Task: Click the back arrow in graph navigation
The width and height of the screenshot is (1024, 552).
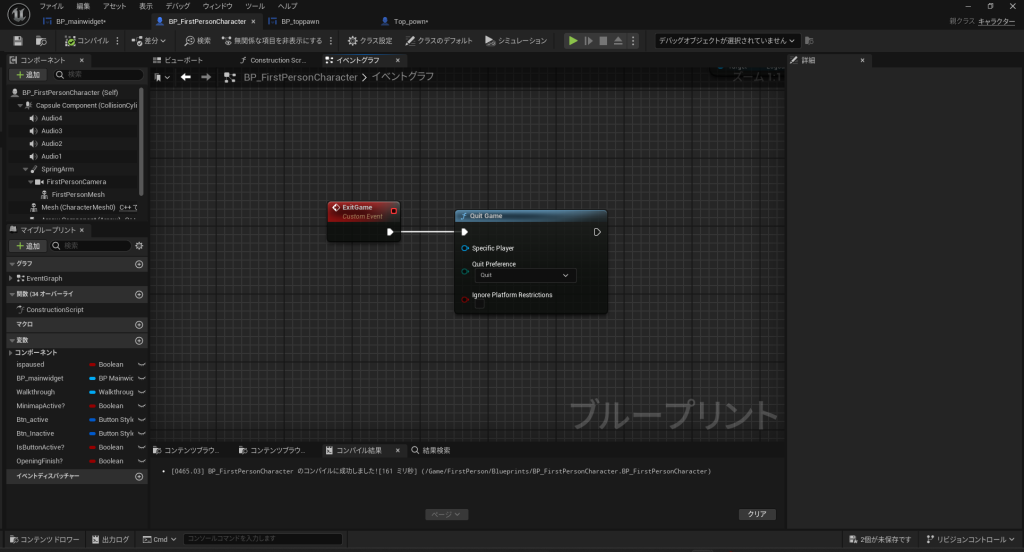Action: (185, 77)
